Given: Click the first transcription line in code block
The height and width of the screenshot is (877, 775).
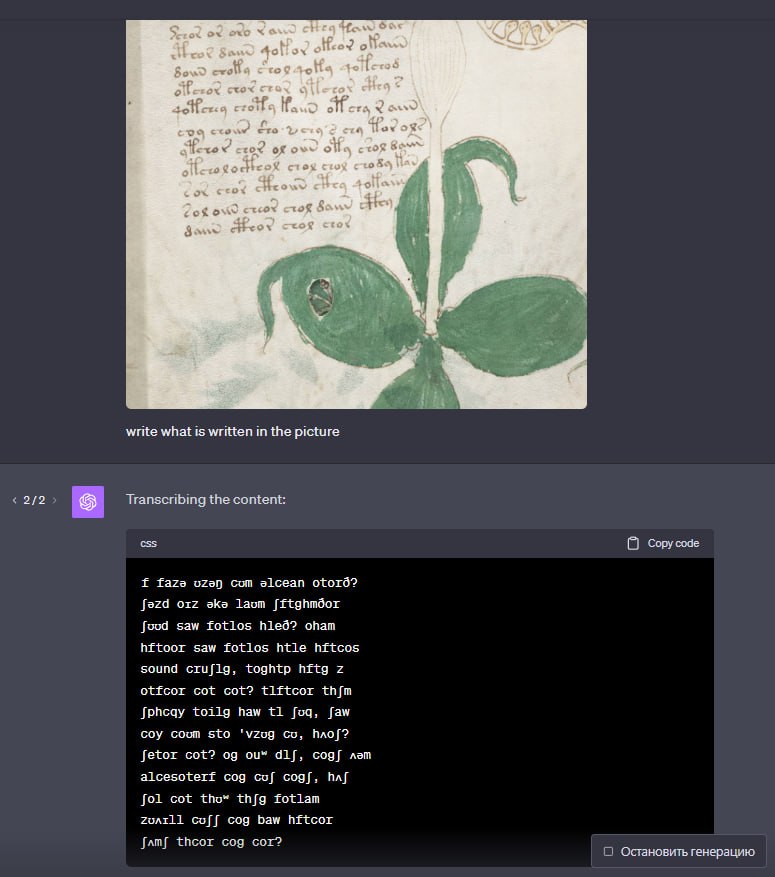Looking at the screenshot, I should (x=249, y=583).
